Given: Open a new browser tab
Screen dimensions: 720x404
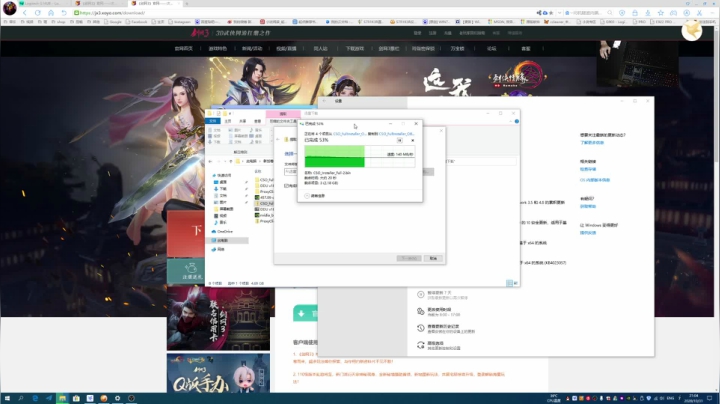Looking at the screenshot, I should click(x=187, y=3).
